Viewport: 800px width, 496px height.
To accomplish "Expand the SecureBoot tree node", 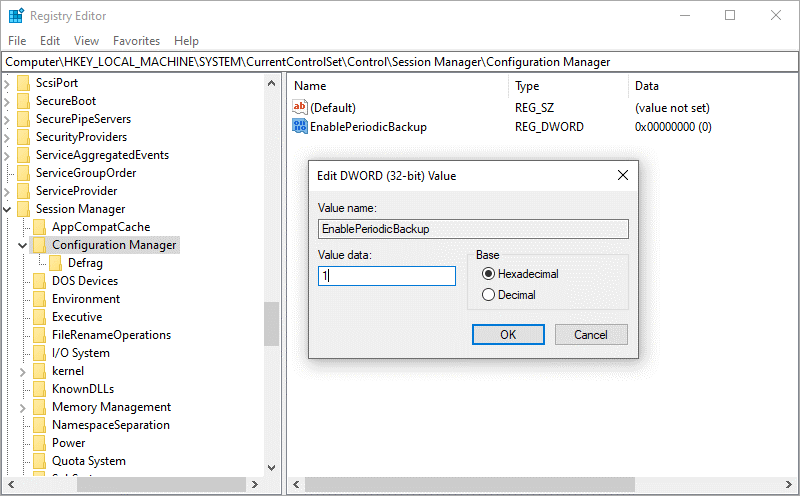I will coord(7,102).
